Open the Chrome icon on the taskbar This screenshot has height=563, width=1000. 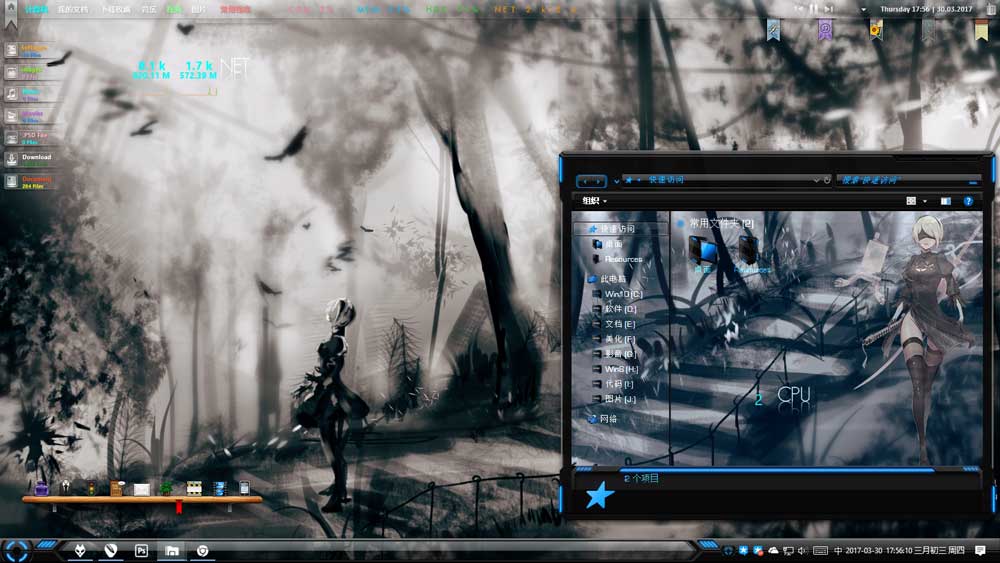[202, 550]
